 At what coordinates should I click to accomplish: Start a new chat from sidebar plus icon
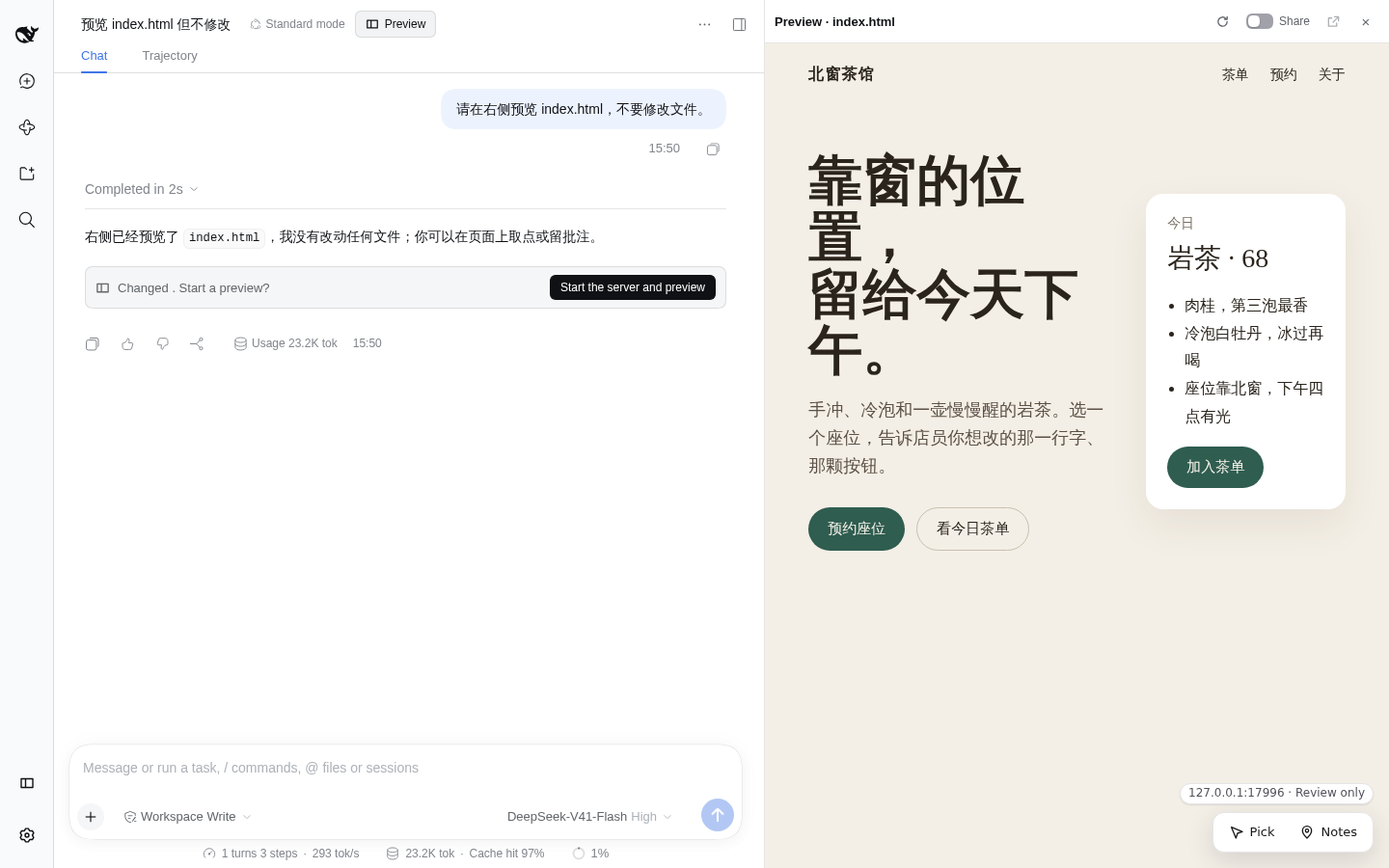[27, 81]
